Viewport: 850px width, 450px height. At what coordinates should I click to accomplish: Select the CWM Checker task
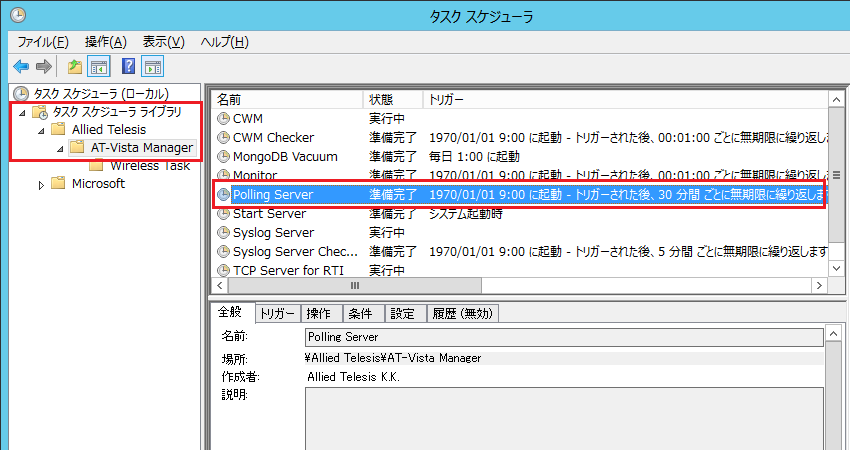(x=520, y=138)
